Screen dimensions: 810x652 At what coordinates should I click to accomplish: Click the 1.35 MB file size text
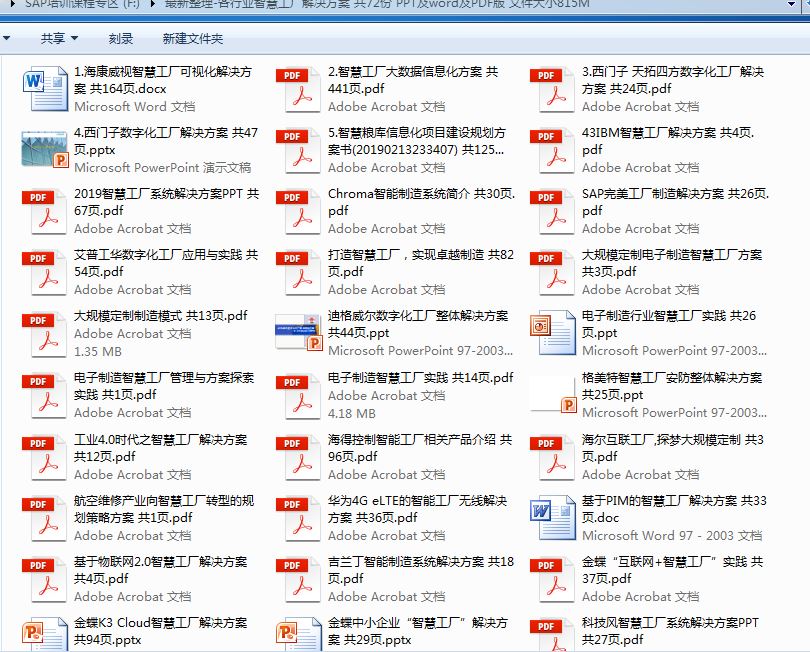tap(98, 352)
